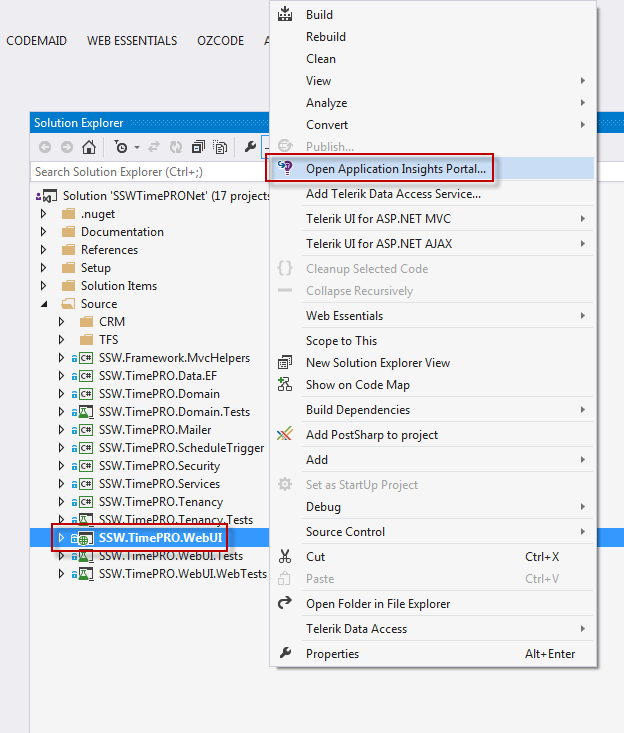This screenshot has width=624, height=733.
Task: Click the Build icon in context menu
Action: pyautogui.click(x=285, y=15)
